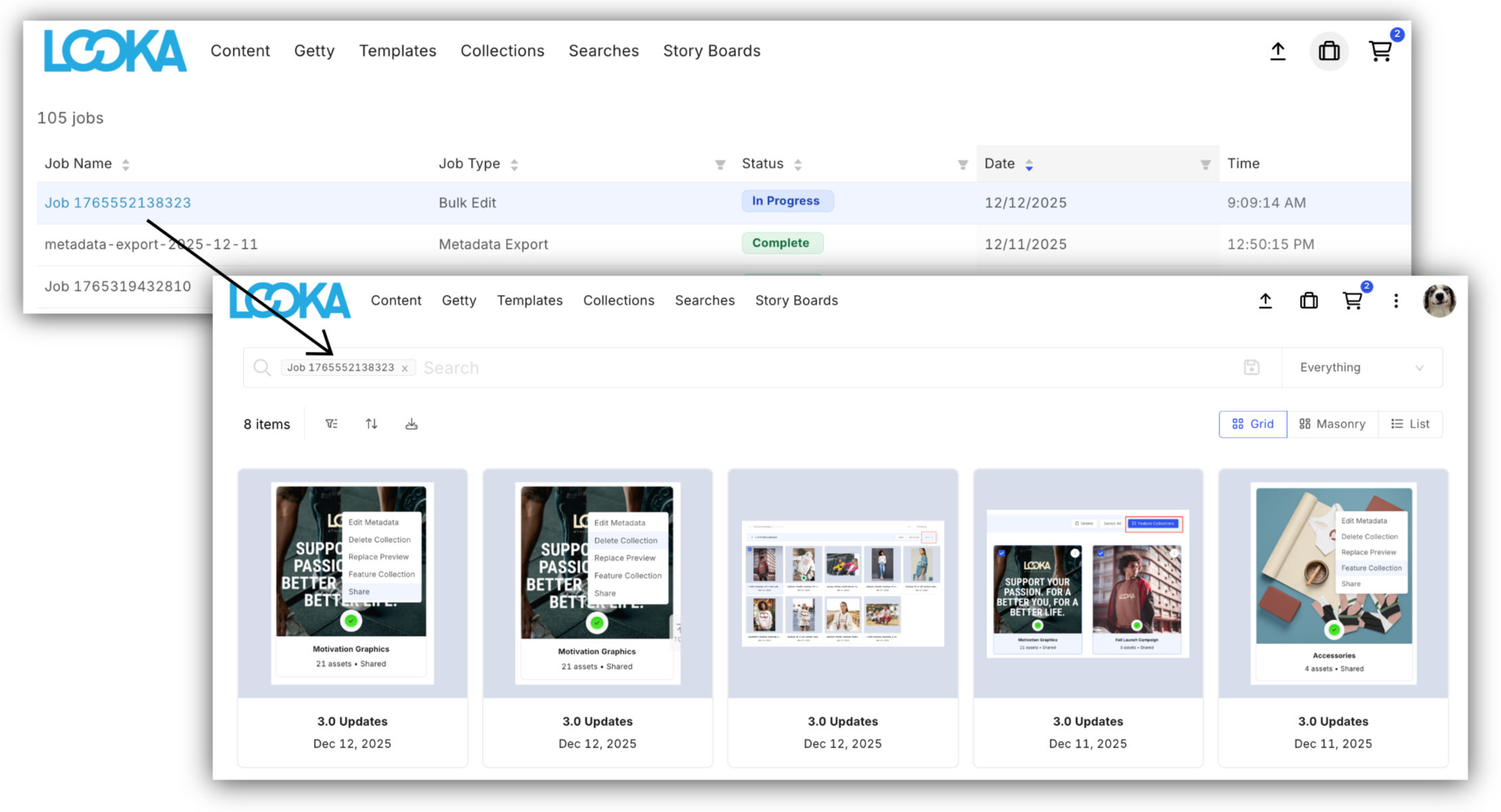This screenshot has height=812, width=1501.
Task: Open the jobs briefcase icon in front window
Action: click(1309, 301)
